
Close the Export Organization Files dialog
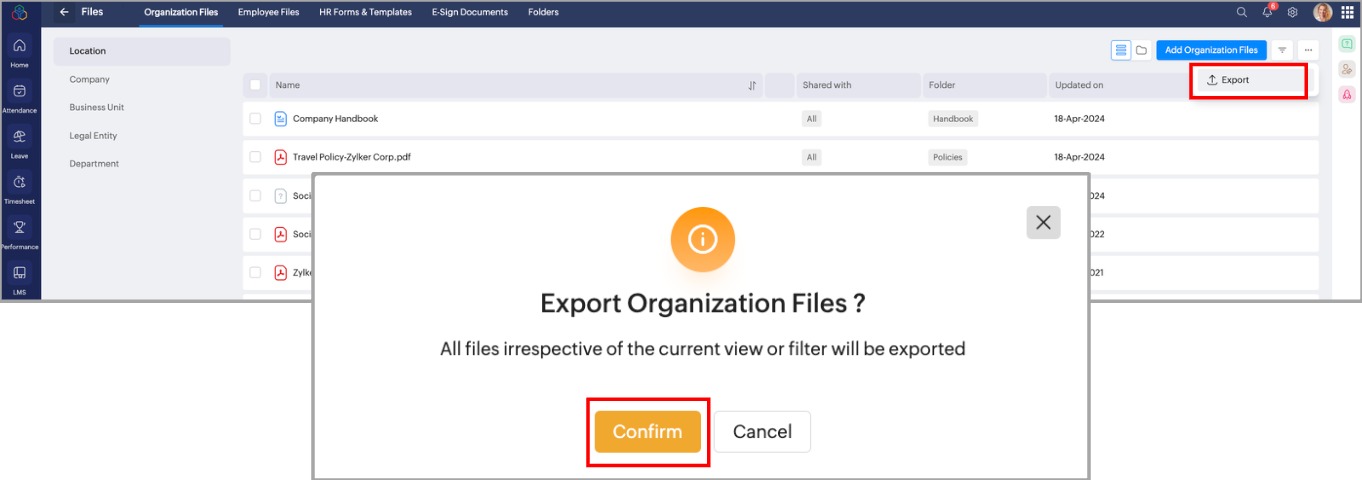coord(1043,222)
